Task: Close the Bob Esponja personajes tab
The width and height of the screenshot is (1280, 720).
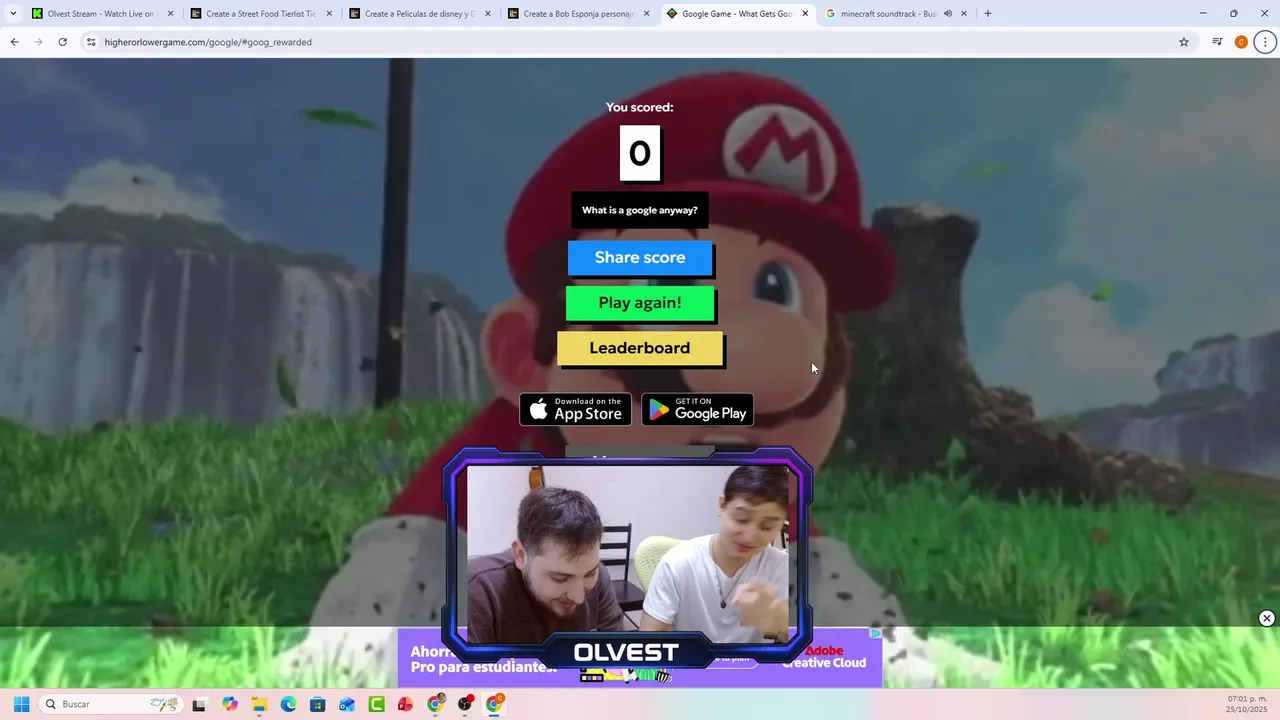Action: click(646, 14)
